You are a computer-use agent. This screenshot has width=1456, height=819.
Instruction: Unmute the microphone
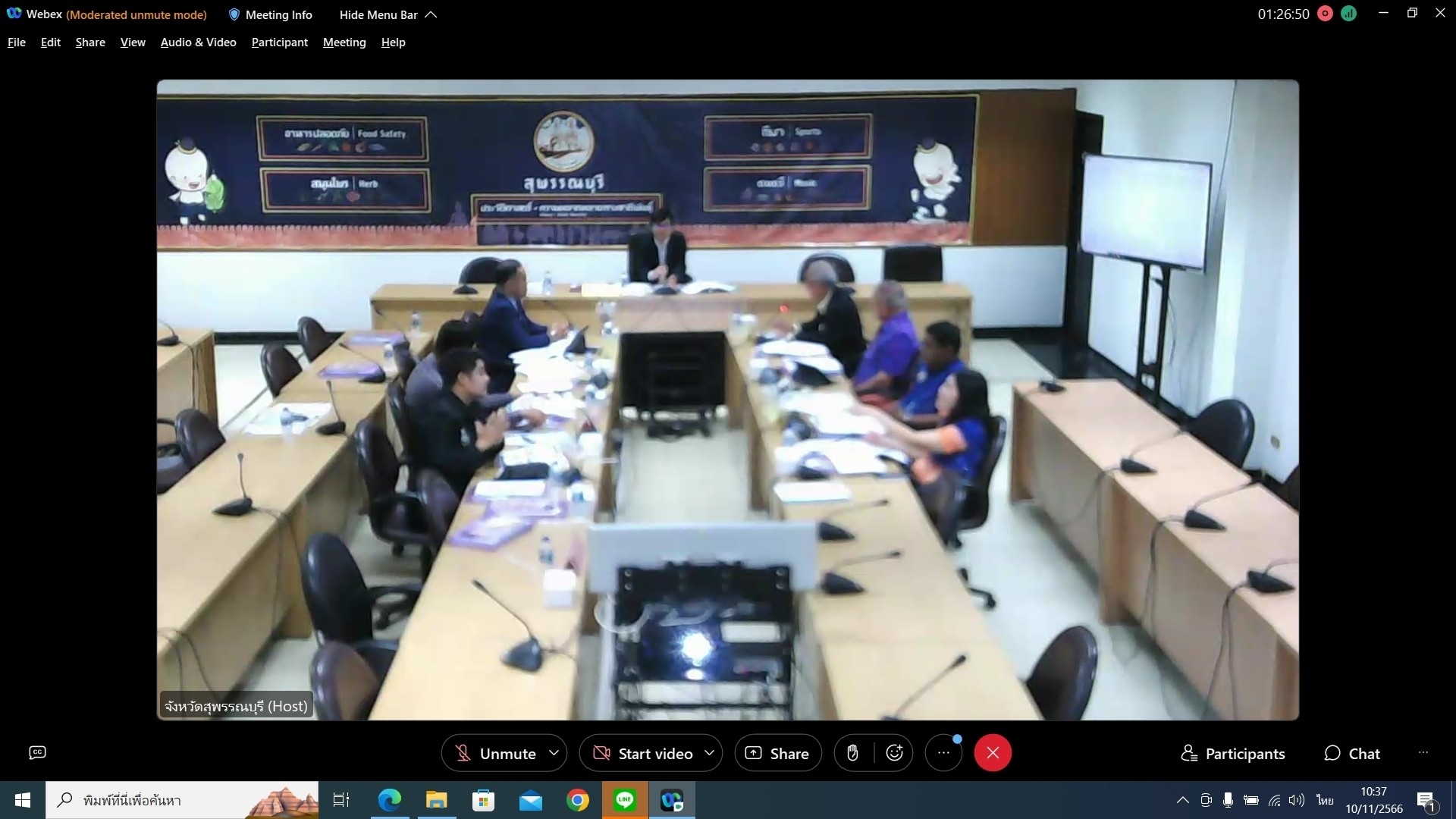click(x=495, y=753)
